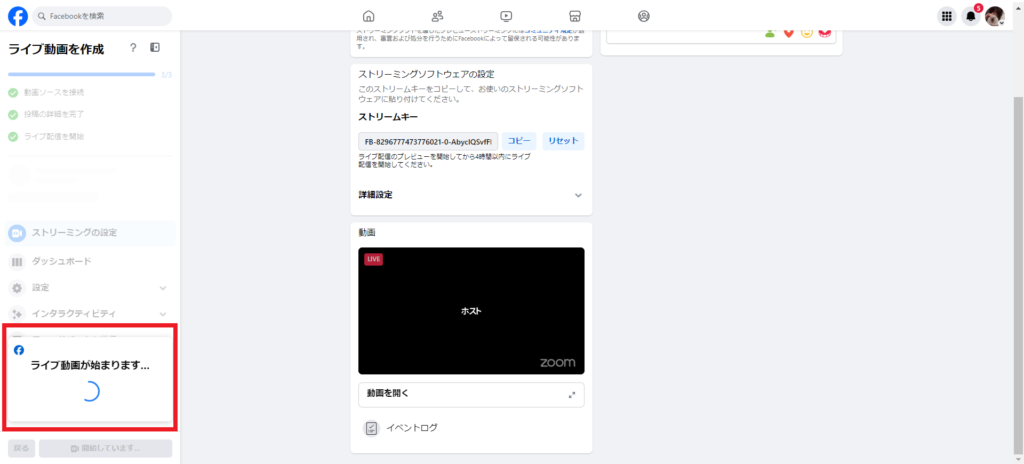Viewport: 1024px width, 464px height.
Task: Collapse the sidebar panel icon
Action: click(155, 48)
